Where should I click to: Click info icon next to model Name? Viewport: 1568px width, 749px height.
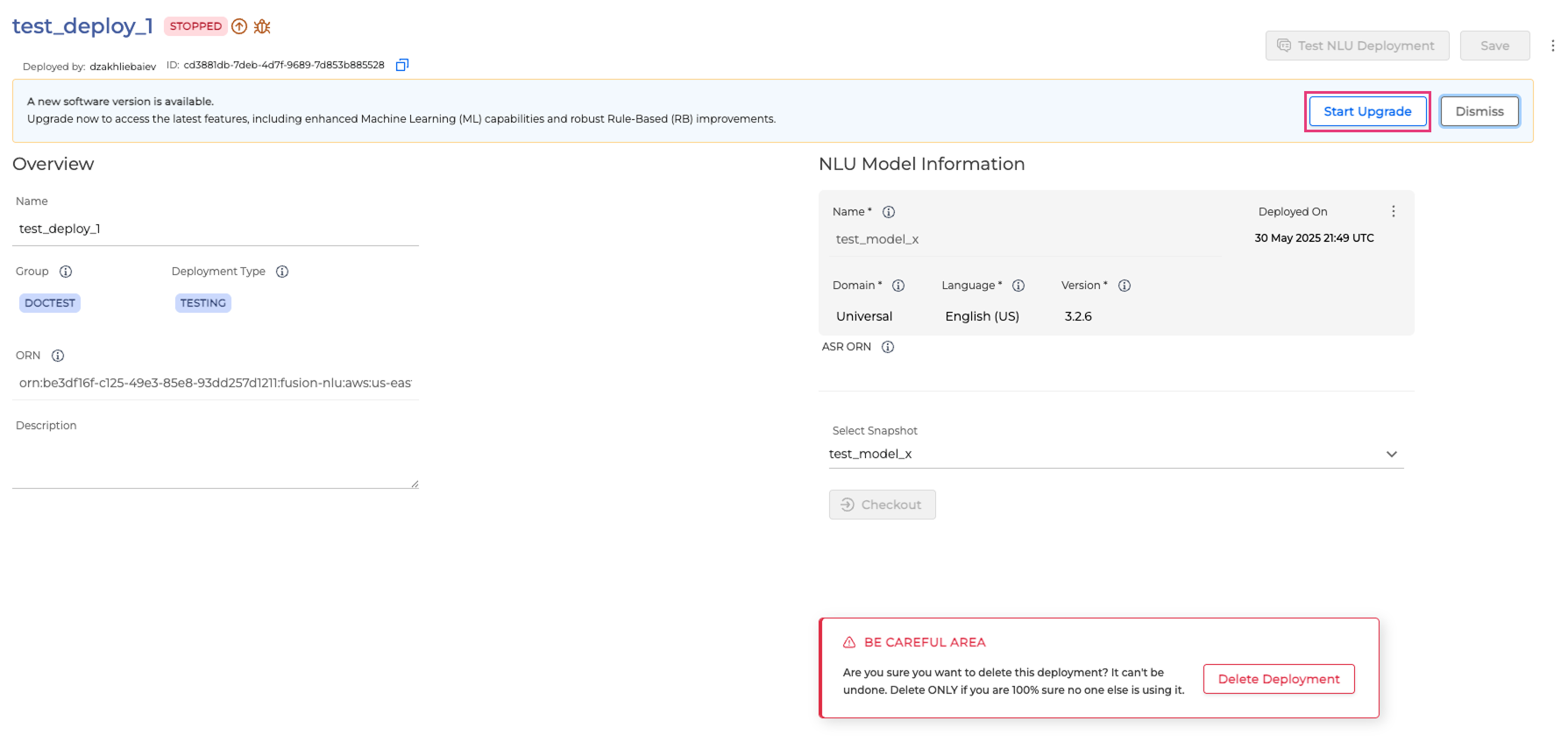pos(889,212)
